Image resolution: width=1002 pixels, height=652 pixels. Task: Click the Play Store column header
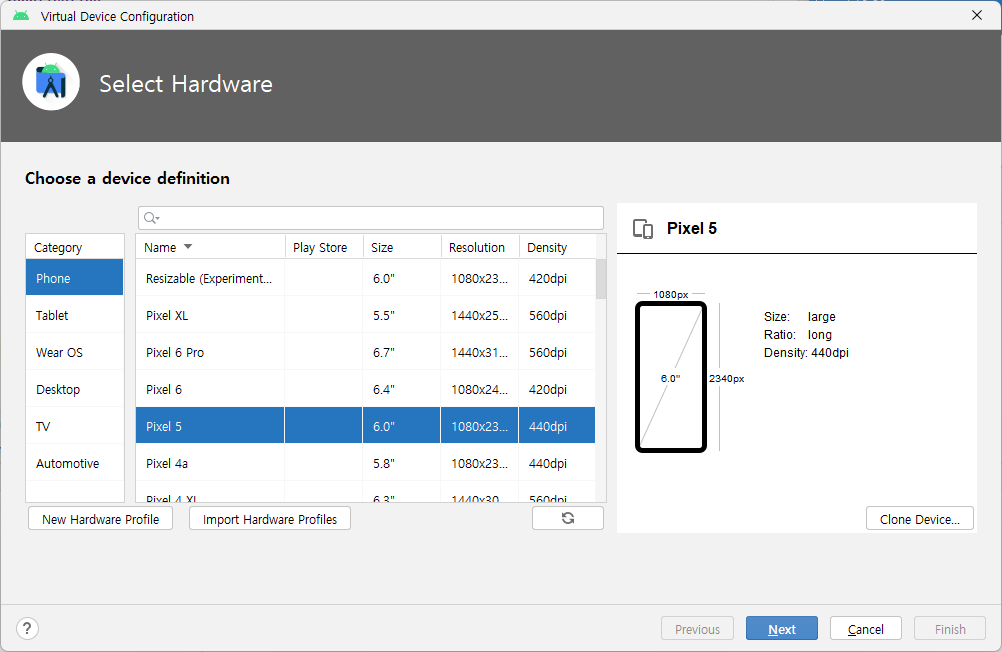click(x=324, y=247)
